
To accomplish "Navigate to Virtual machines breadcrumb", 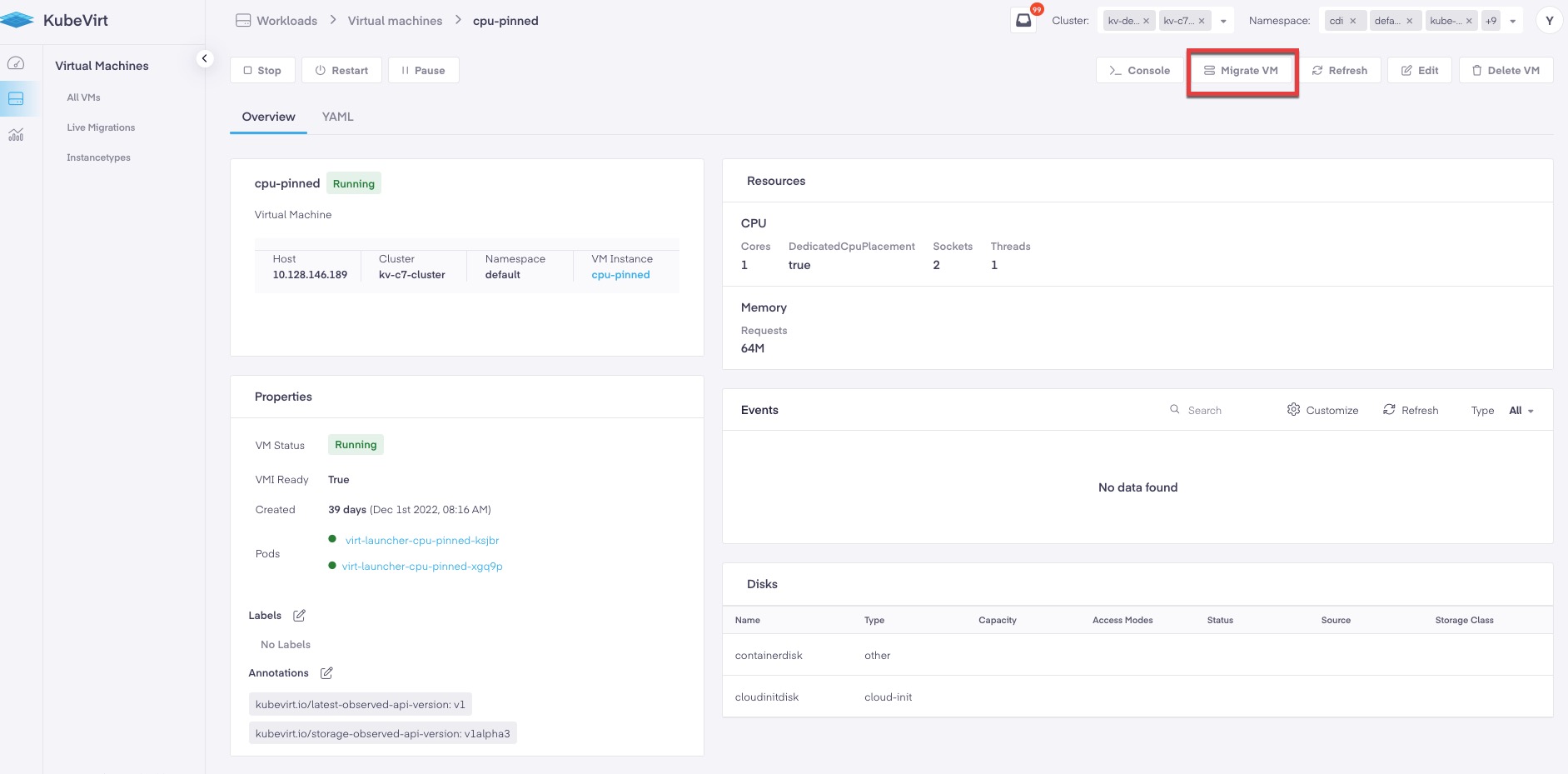I will tap(395, 21).
